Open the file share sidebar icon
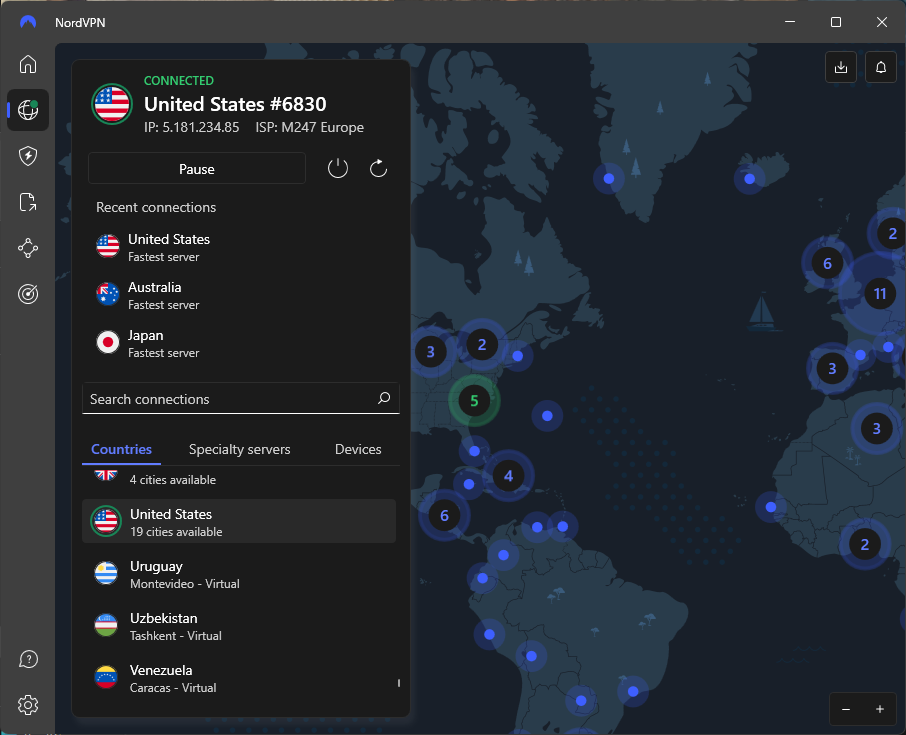The width and height of the screenshot is (906, 735). (28, 202)
